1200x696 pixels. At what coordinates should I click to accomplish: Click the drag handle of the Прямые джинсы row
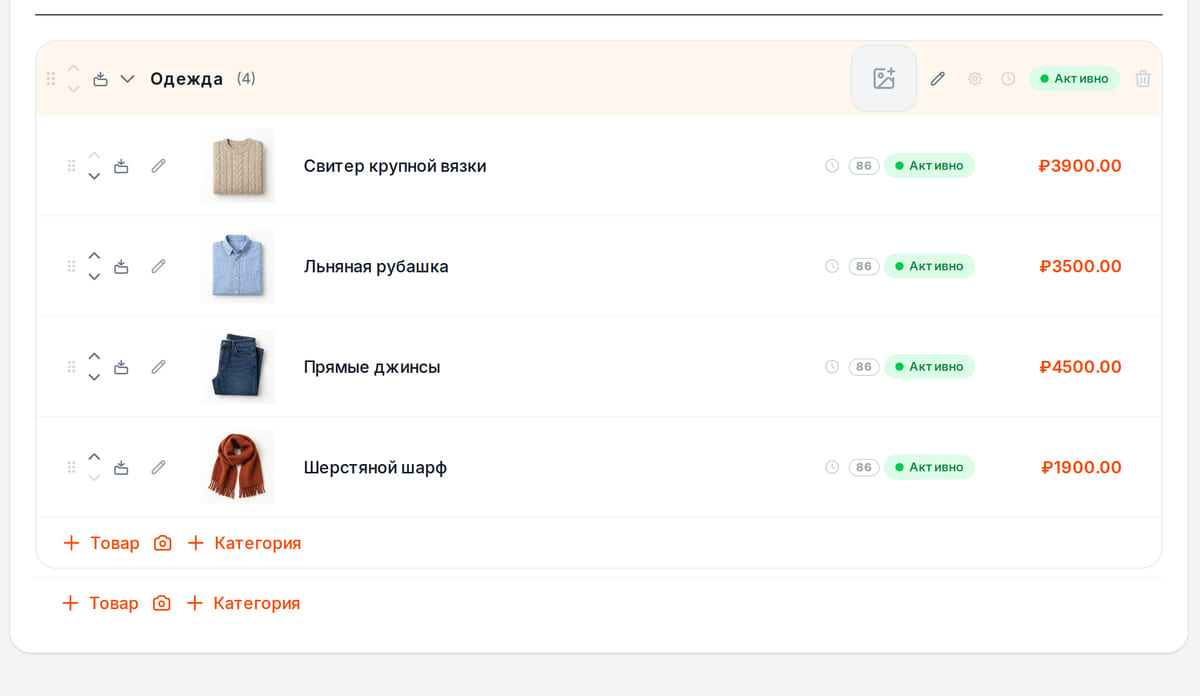[71, 367]
